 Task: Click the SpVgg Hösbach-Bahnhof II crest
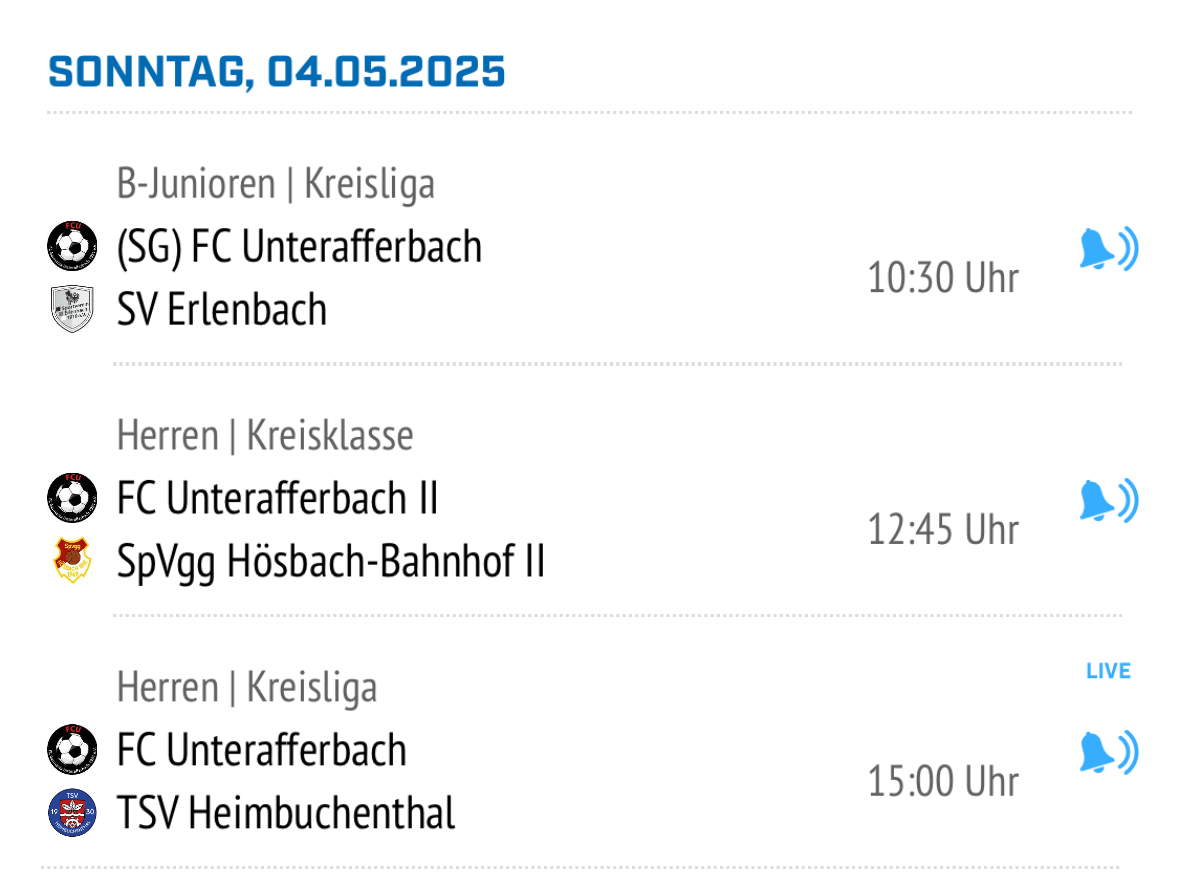(x=72, y=560)
